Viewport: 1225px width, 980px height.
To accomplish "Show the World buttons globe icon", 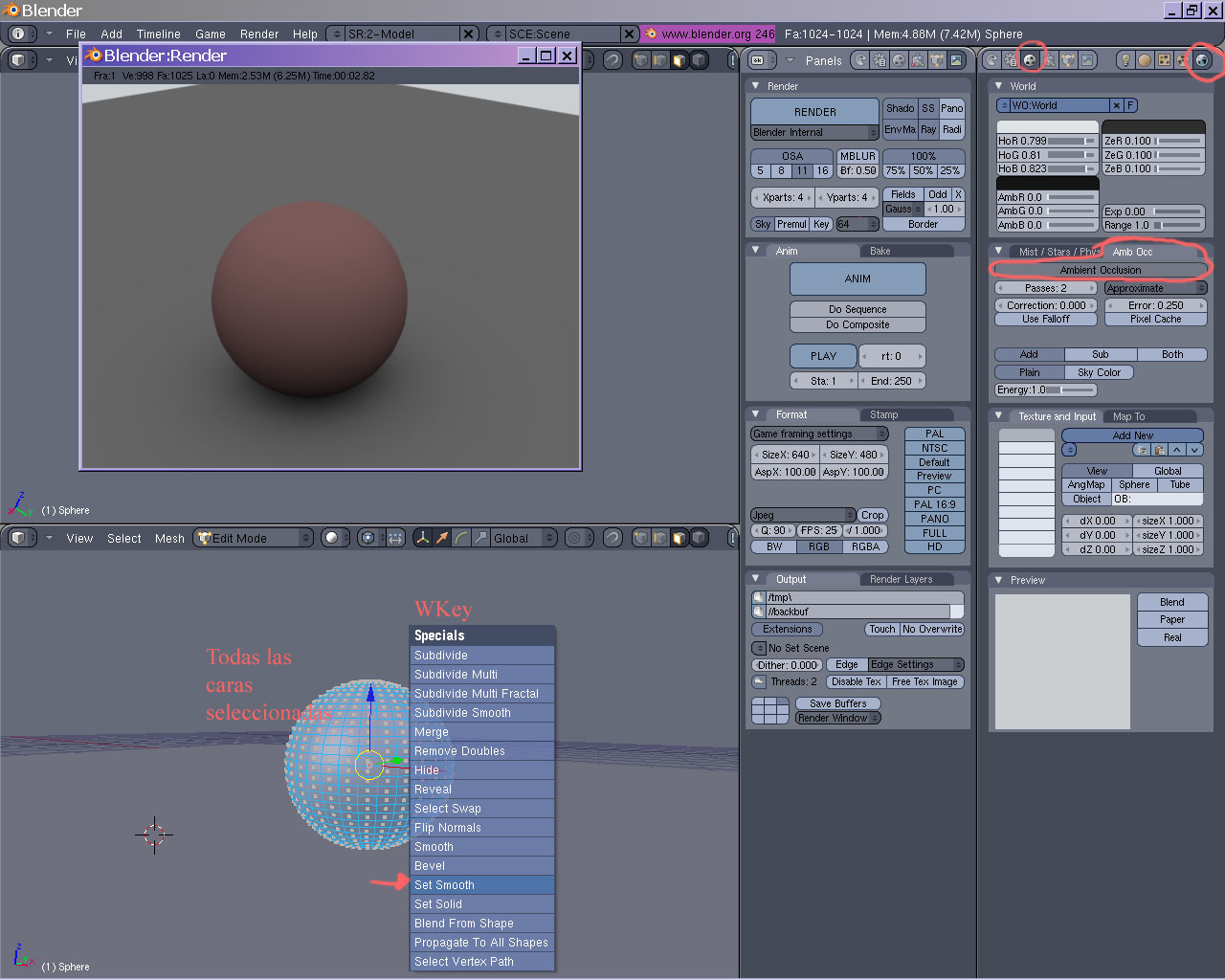I will point(1202,60).
